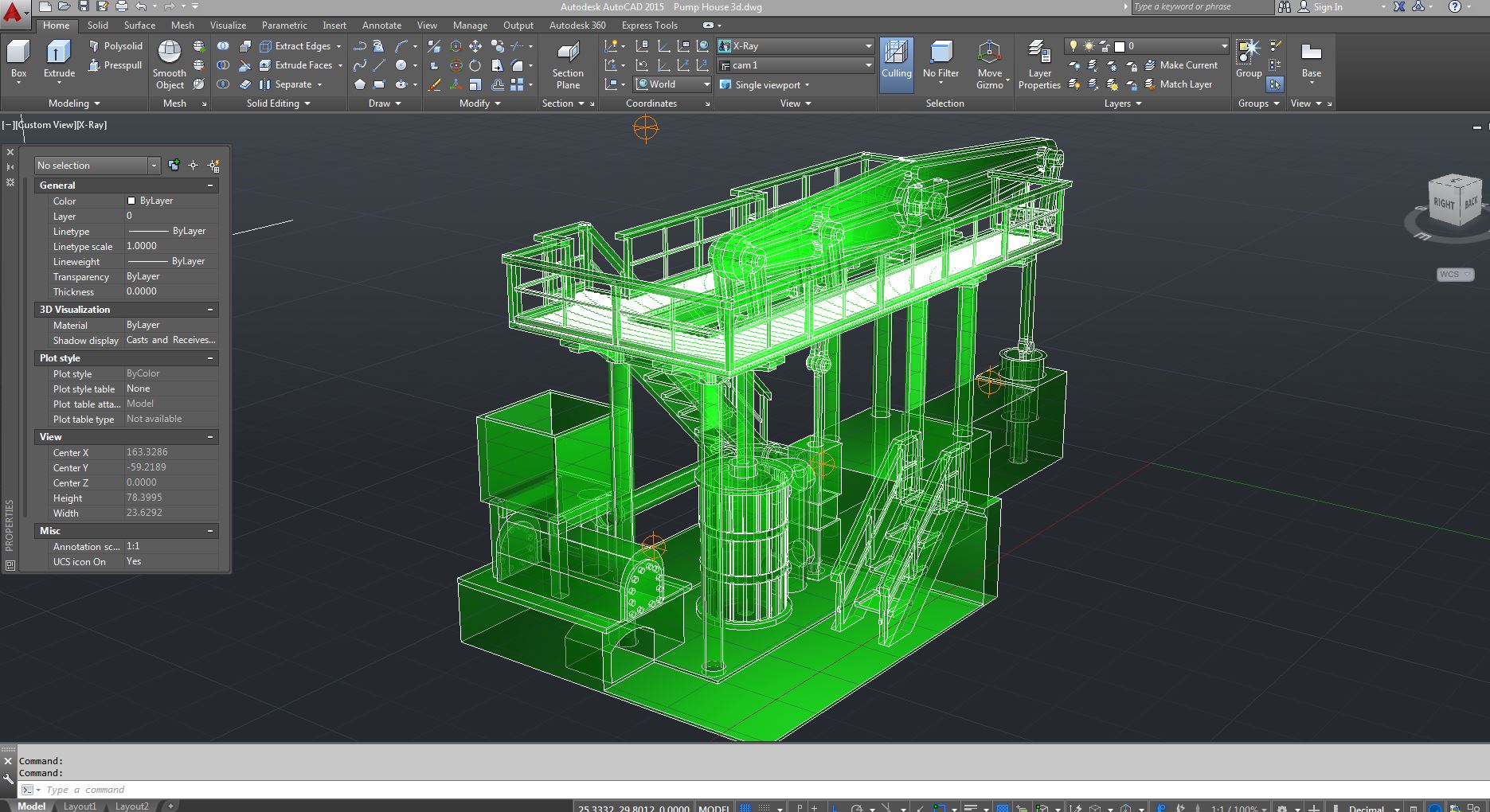1490x812 pixels.
Task: Toggle current layer on/off lightbulb
Action: coord(1074,46)
